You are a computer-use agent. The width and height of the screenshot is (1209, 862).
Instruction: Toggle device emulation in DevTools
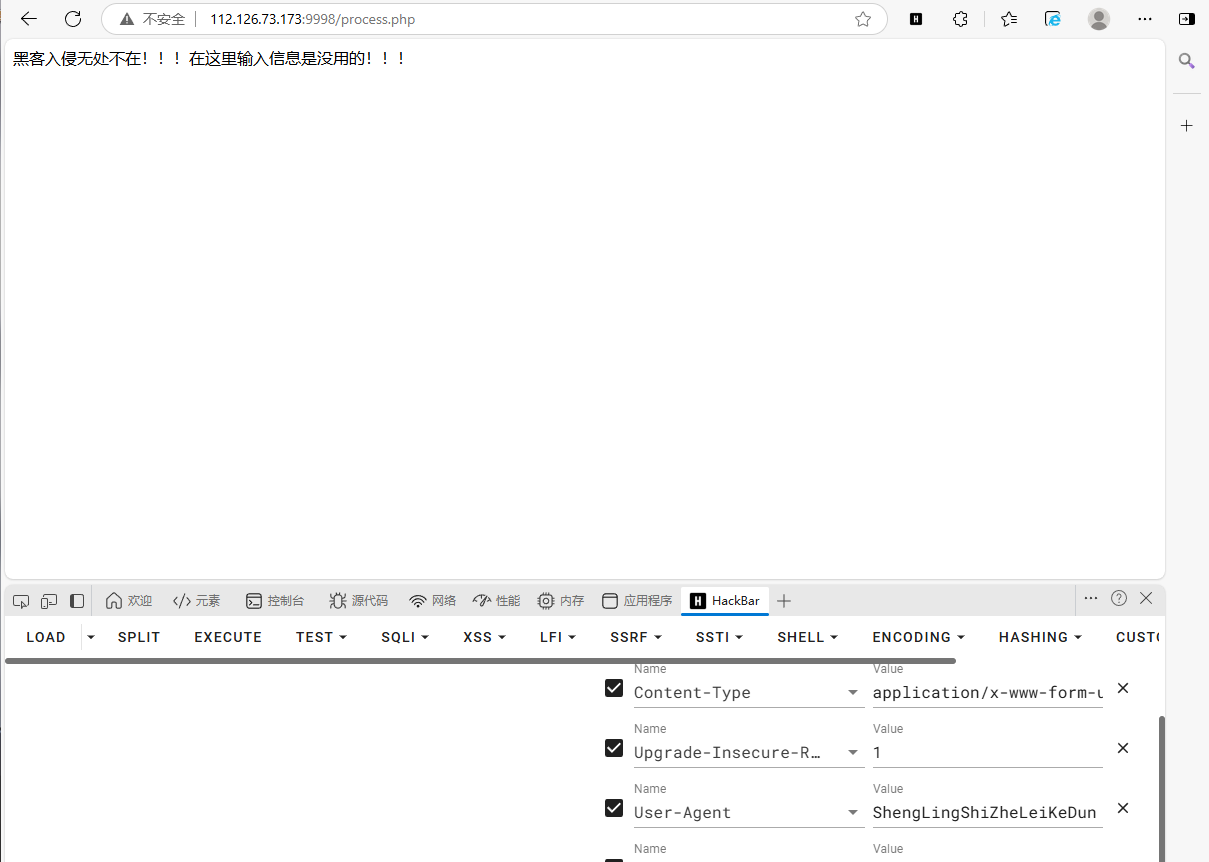[49, 601]
